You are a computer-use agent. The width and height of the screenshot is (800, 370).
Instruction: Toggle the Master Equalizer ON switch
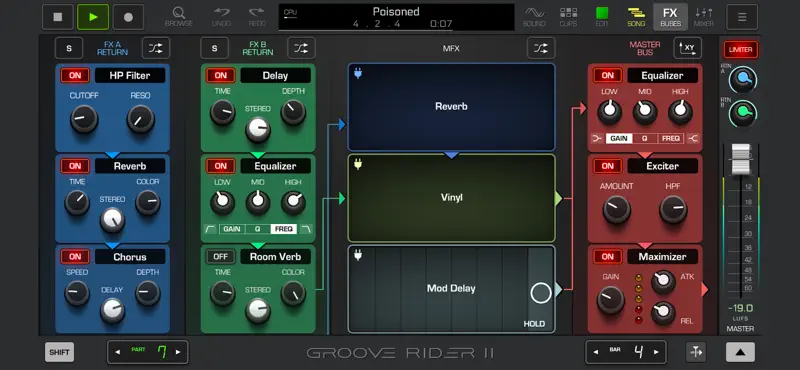[x=607, y=76]
